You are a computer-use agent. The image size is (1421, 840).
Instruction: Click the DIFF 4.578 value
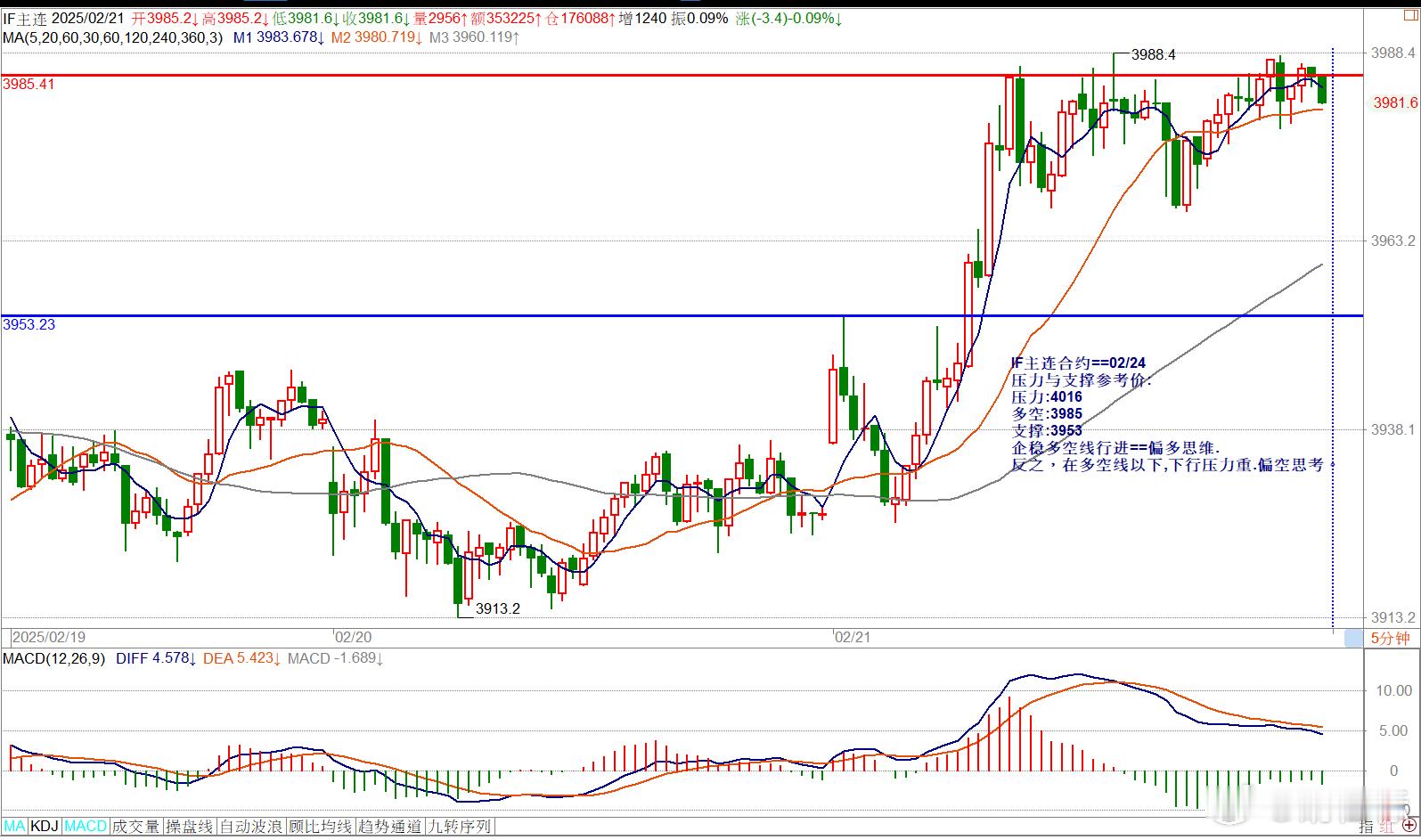click(x=156, y=658)
